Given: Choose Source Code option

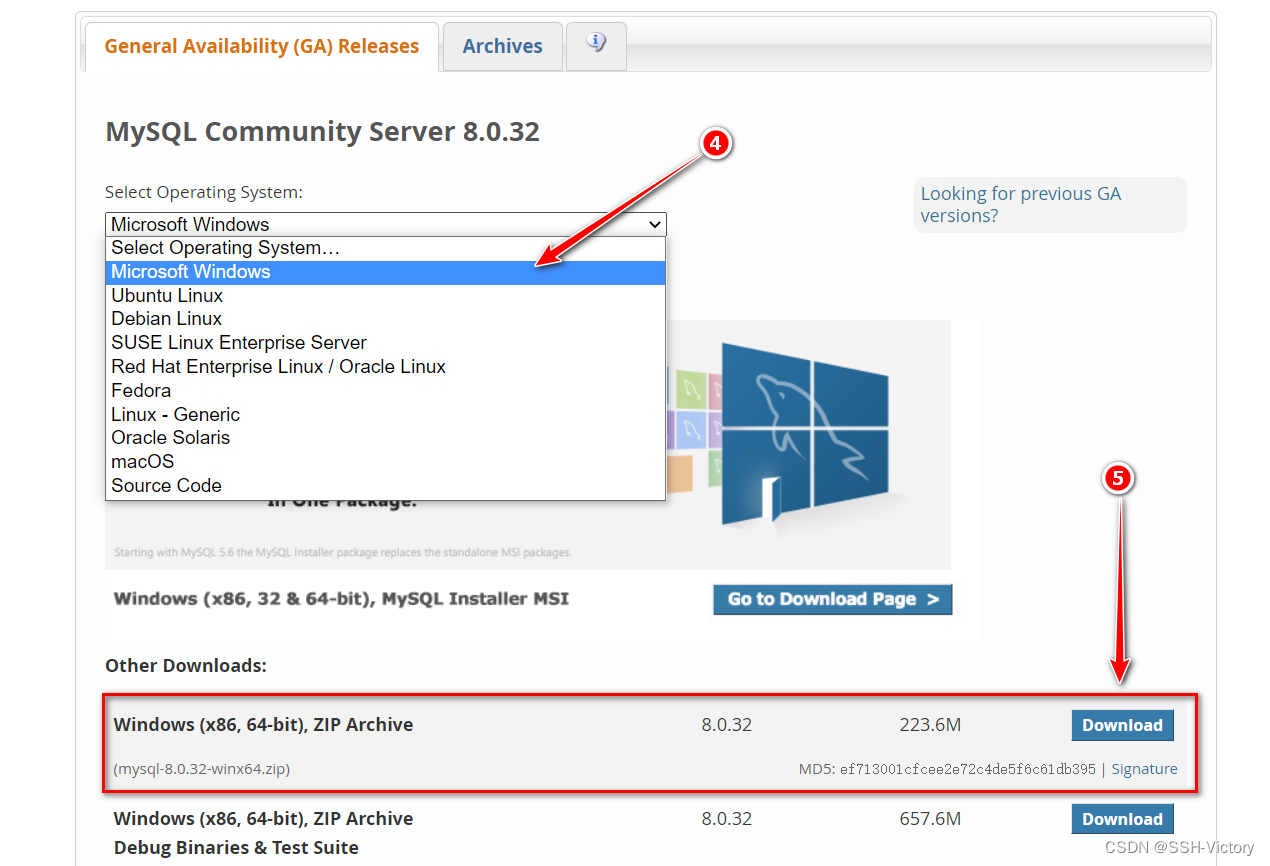Looking at the screenshot, I should 385,486.
